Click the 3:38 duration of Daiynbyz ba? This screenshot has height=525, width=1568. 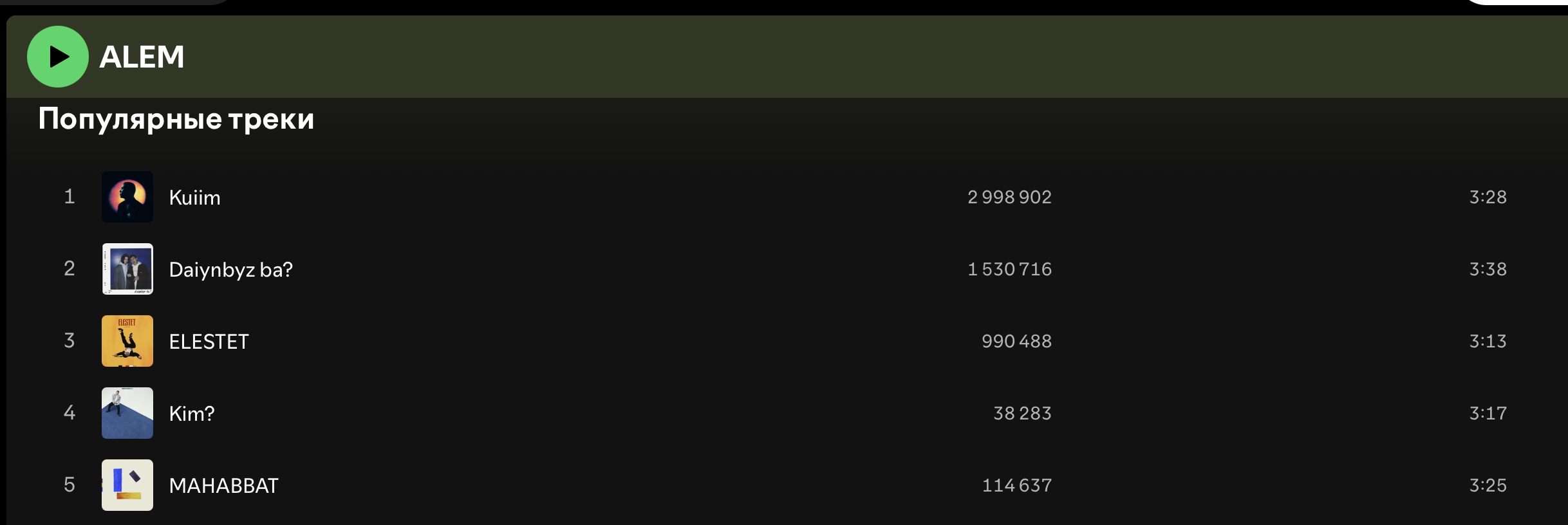pyautogui.click(x=1488, y=269)
